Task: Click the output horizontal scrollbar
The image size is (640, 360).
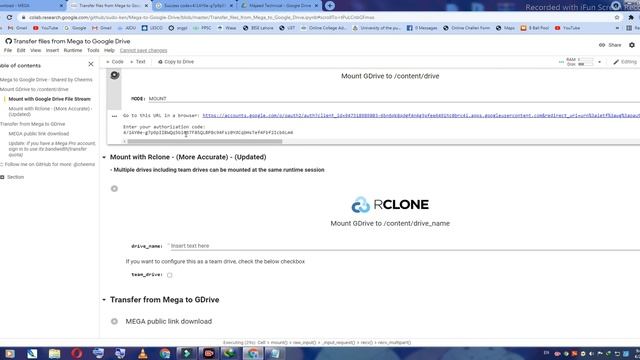Action: [x=204, y=142]
